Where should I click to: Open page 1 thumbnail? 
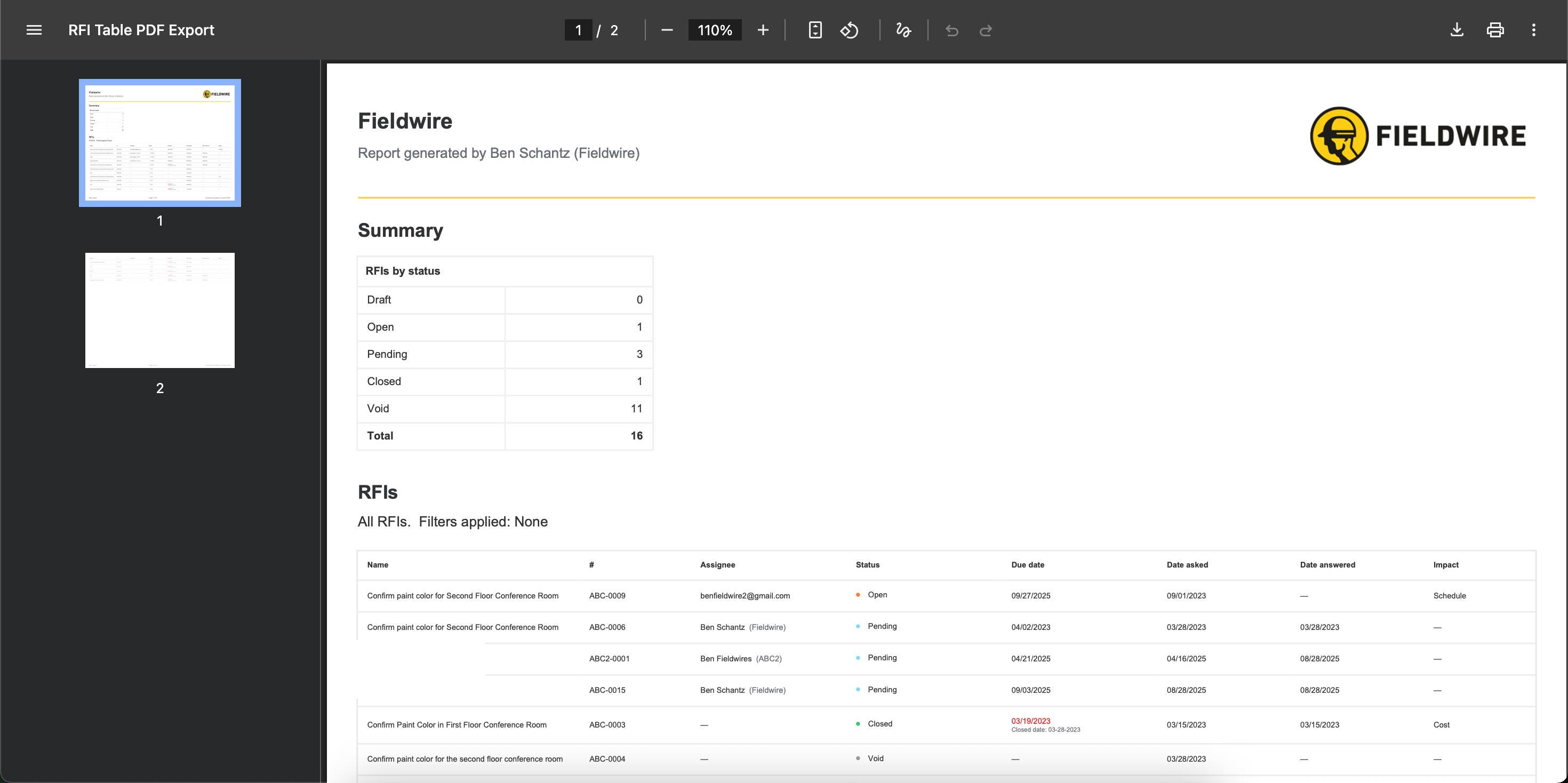point(159,142)
